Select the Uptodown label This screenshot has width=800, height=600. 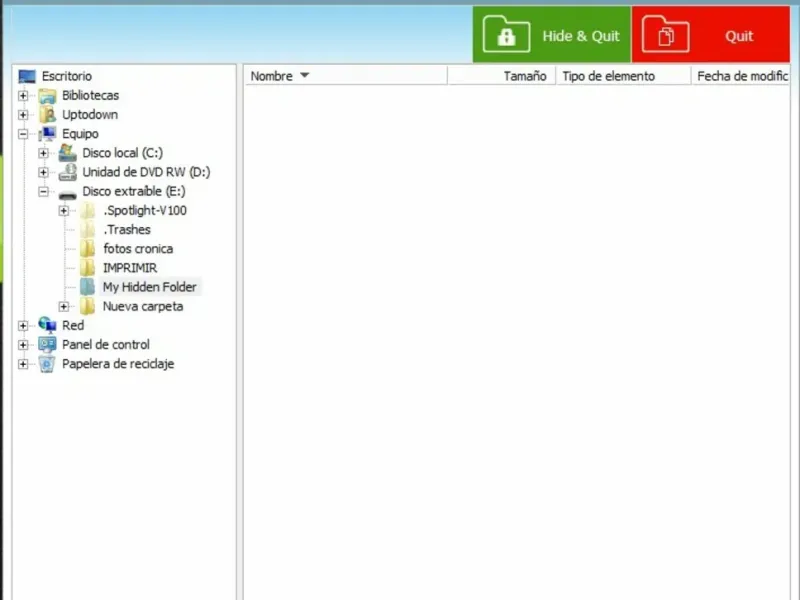coord(90,115)
